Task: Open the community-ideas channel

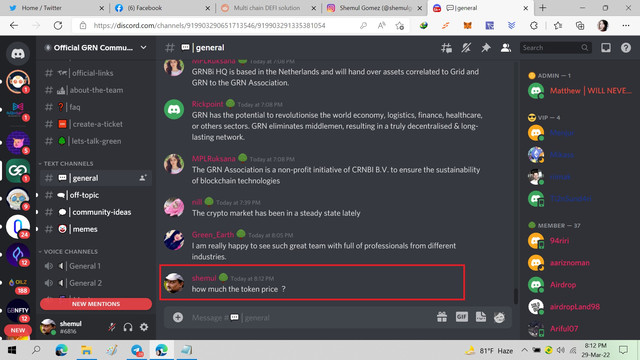Action: (x=96, y=212)
